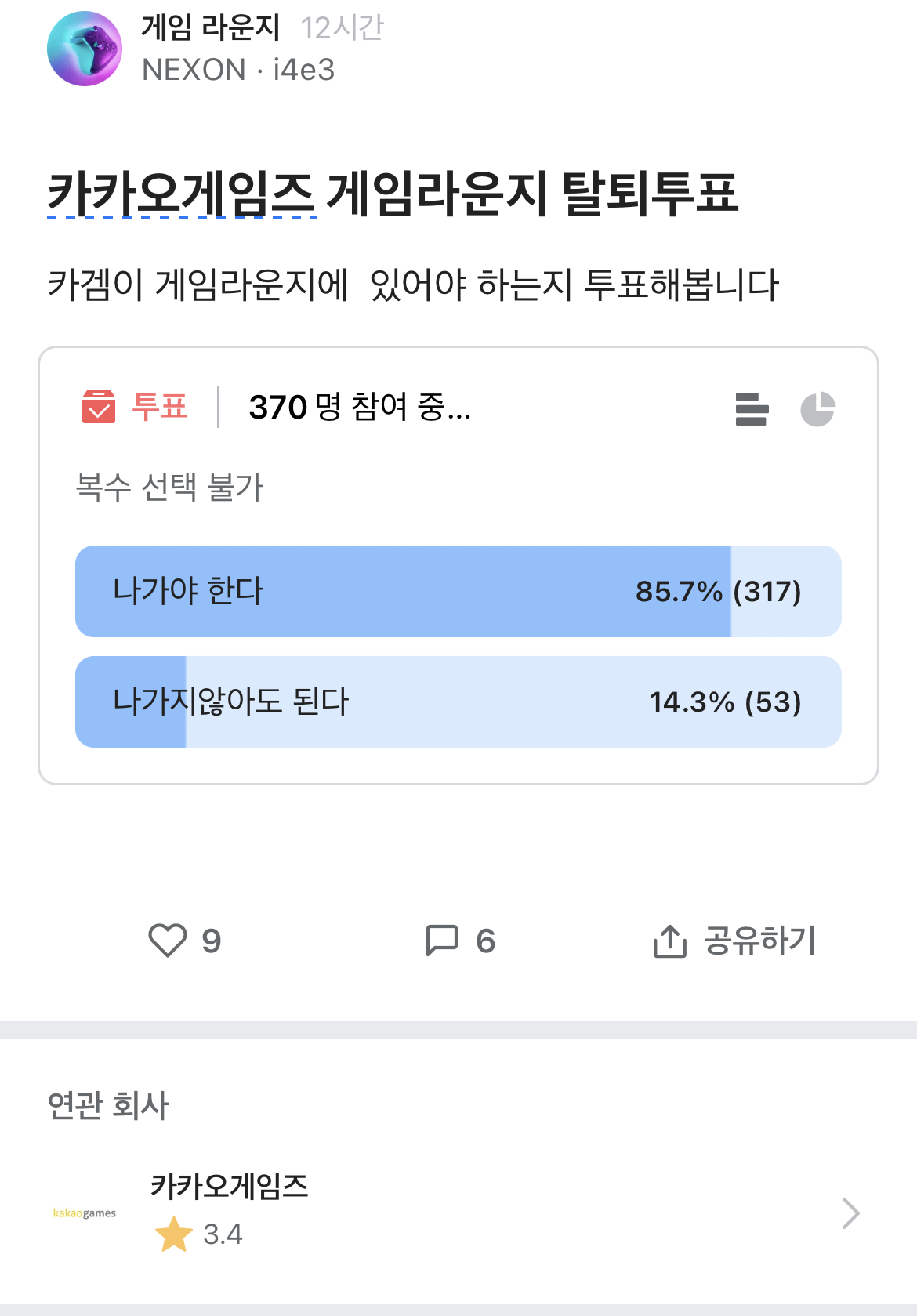917x1316 pixels.
Task: Click the 14.3% (53) result figure
Action: tap(725, 702)
